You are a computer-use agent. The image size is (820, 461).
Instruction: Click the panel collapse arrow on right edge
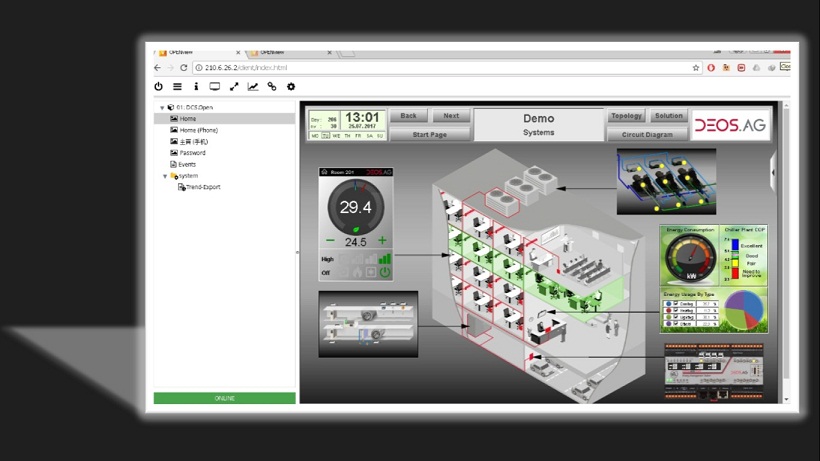[773, 172]
